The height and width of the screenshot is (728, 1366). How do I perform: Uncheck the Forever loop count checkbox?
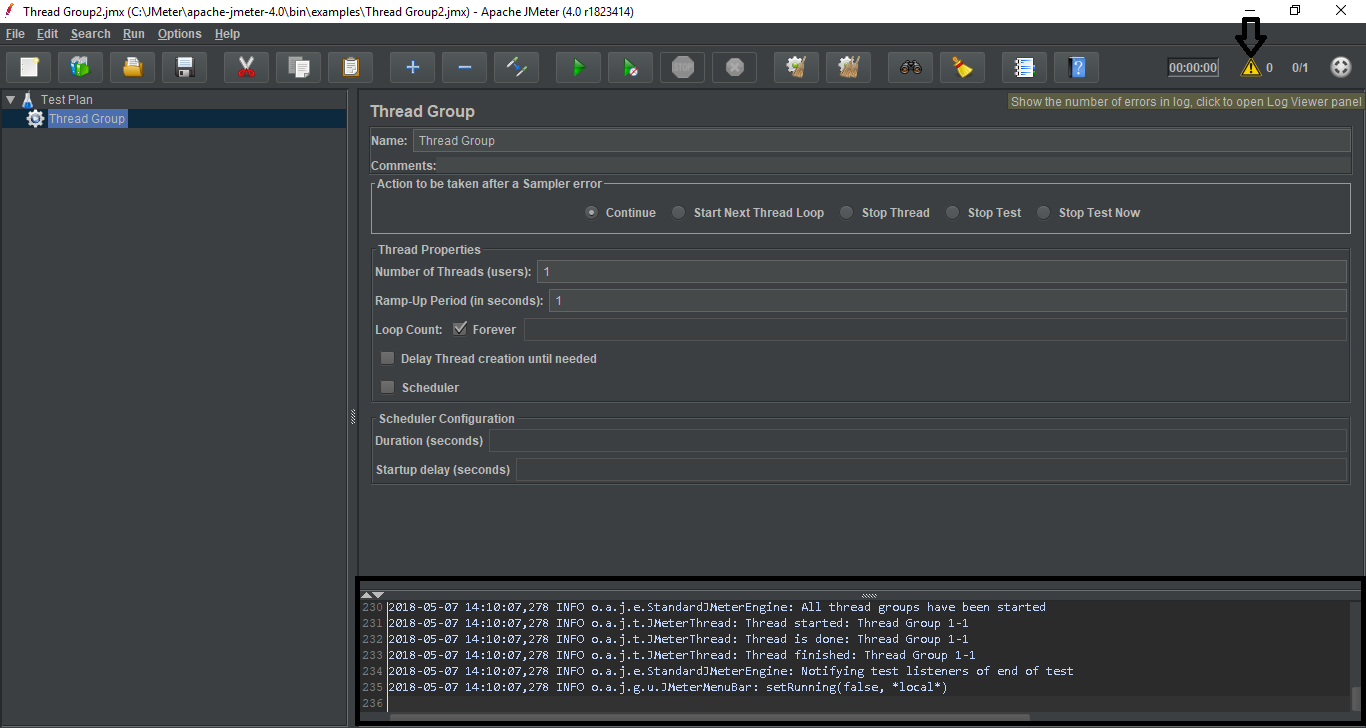(460, 329)
